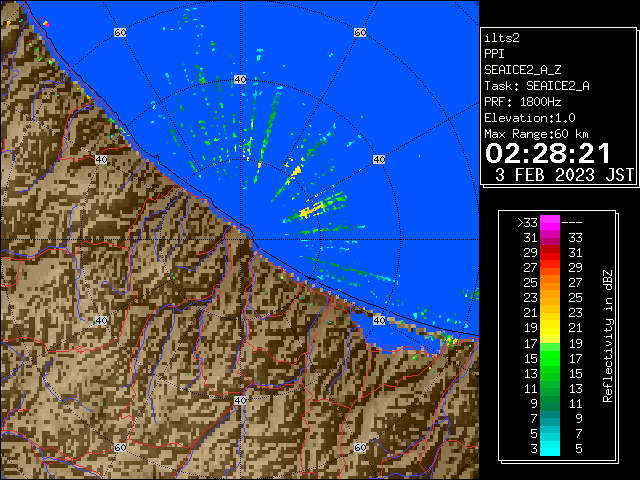Pick the magenta >33 dBZ legend swatch
Viewport: 640px width, 480px height.
click(x=550, y=223)
